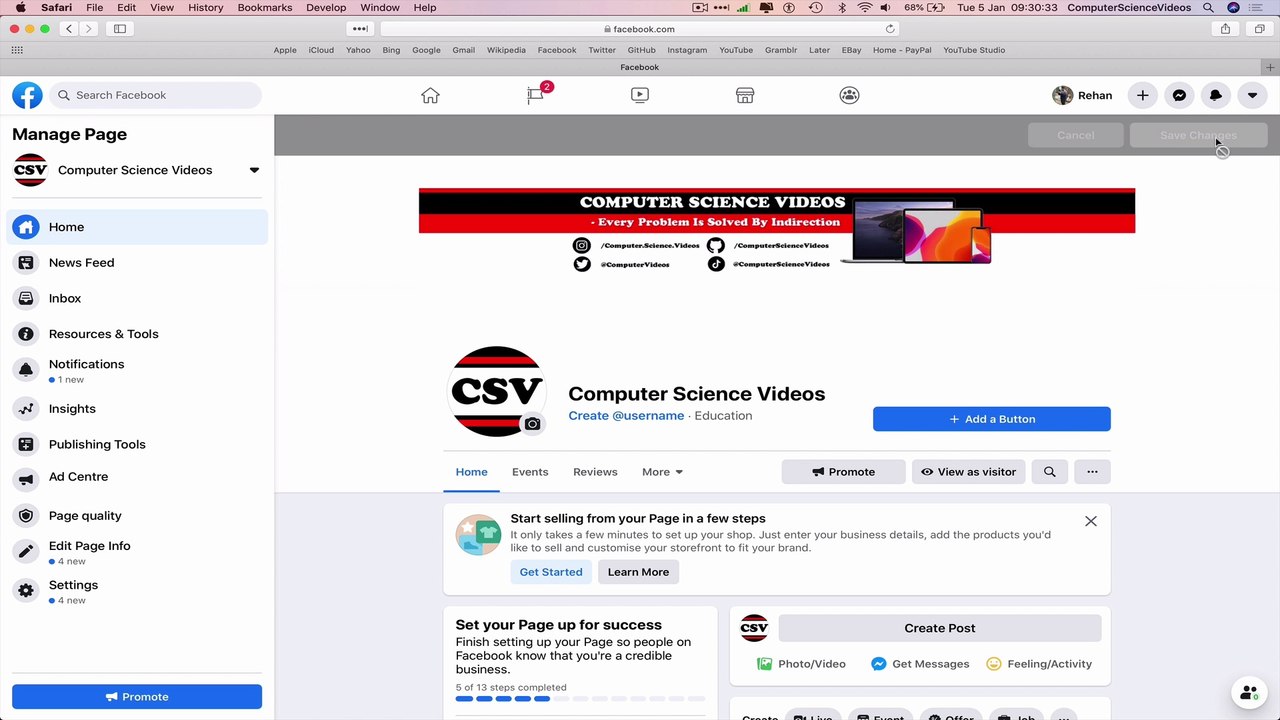Click the Create @username link
Viewport: 1280px width, 720px height.
tap(626, 416)
